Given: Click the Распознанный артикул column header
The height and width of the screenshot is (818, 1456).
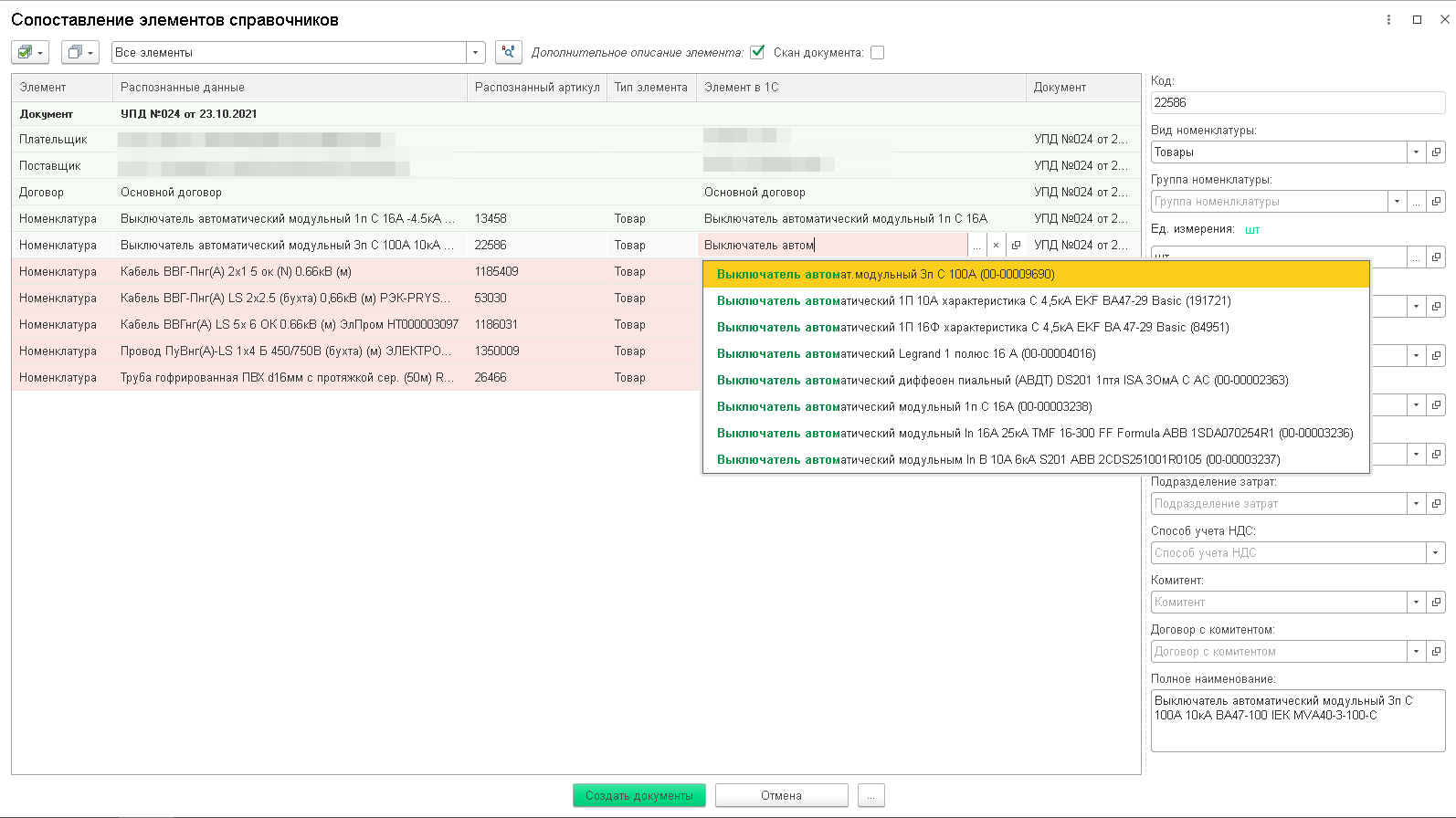Looking at the screenshot, I should pyautogui.click(x=537, y=88).
